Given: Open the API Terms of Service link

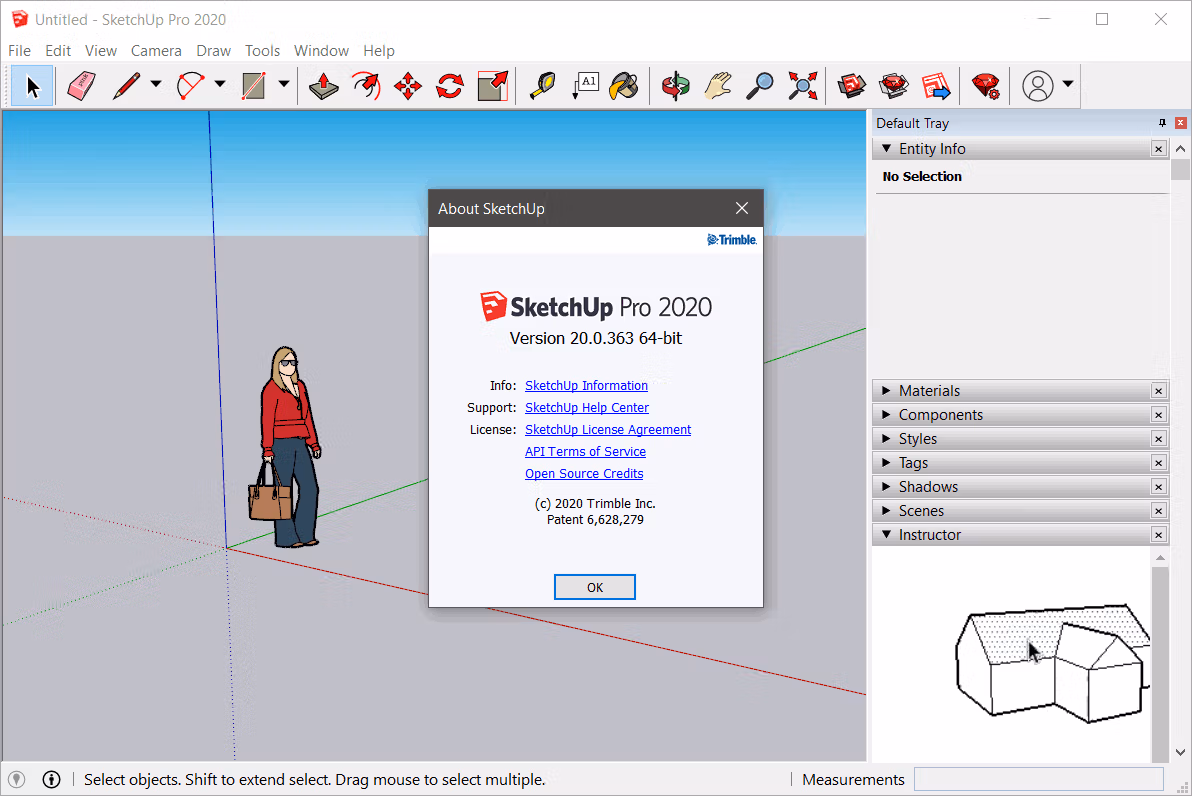Looking at the screenshot, I should 585,452.
